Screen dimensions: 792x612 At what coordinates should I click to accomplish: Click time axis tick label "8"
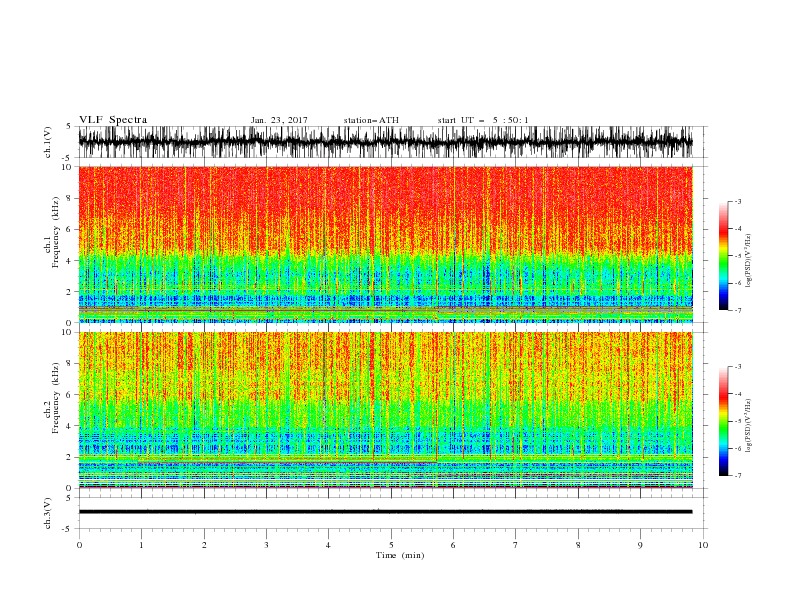(578, 545)
